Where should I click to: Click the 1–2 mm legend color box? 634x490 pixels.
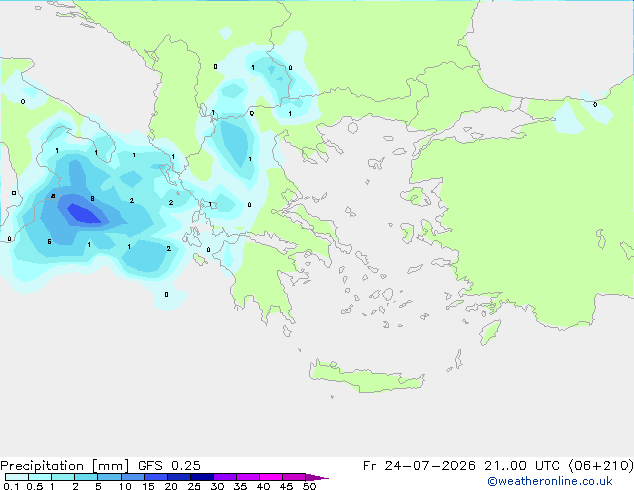[63, 477]
